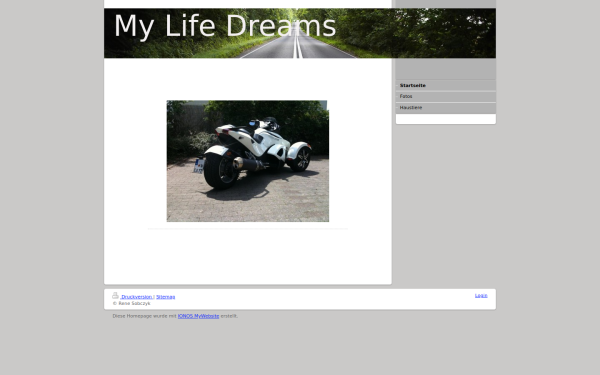The image size is (600, 375).
Task: Click the Login link
Action: point(481,295)
